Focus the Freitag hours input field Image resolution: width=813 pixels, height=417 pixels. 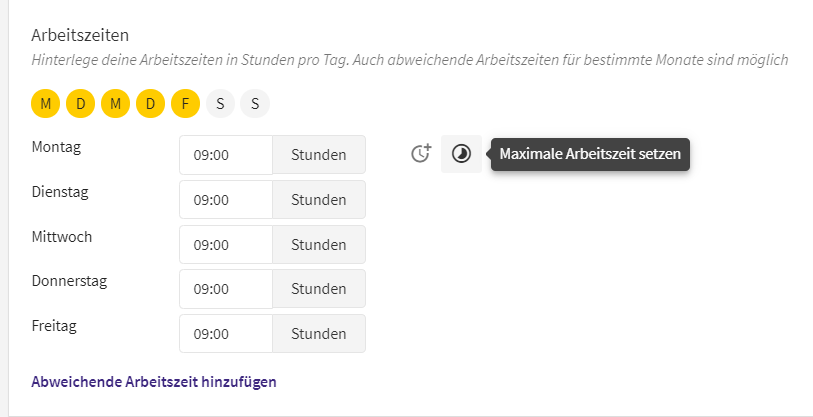click(226, 333)
